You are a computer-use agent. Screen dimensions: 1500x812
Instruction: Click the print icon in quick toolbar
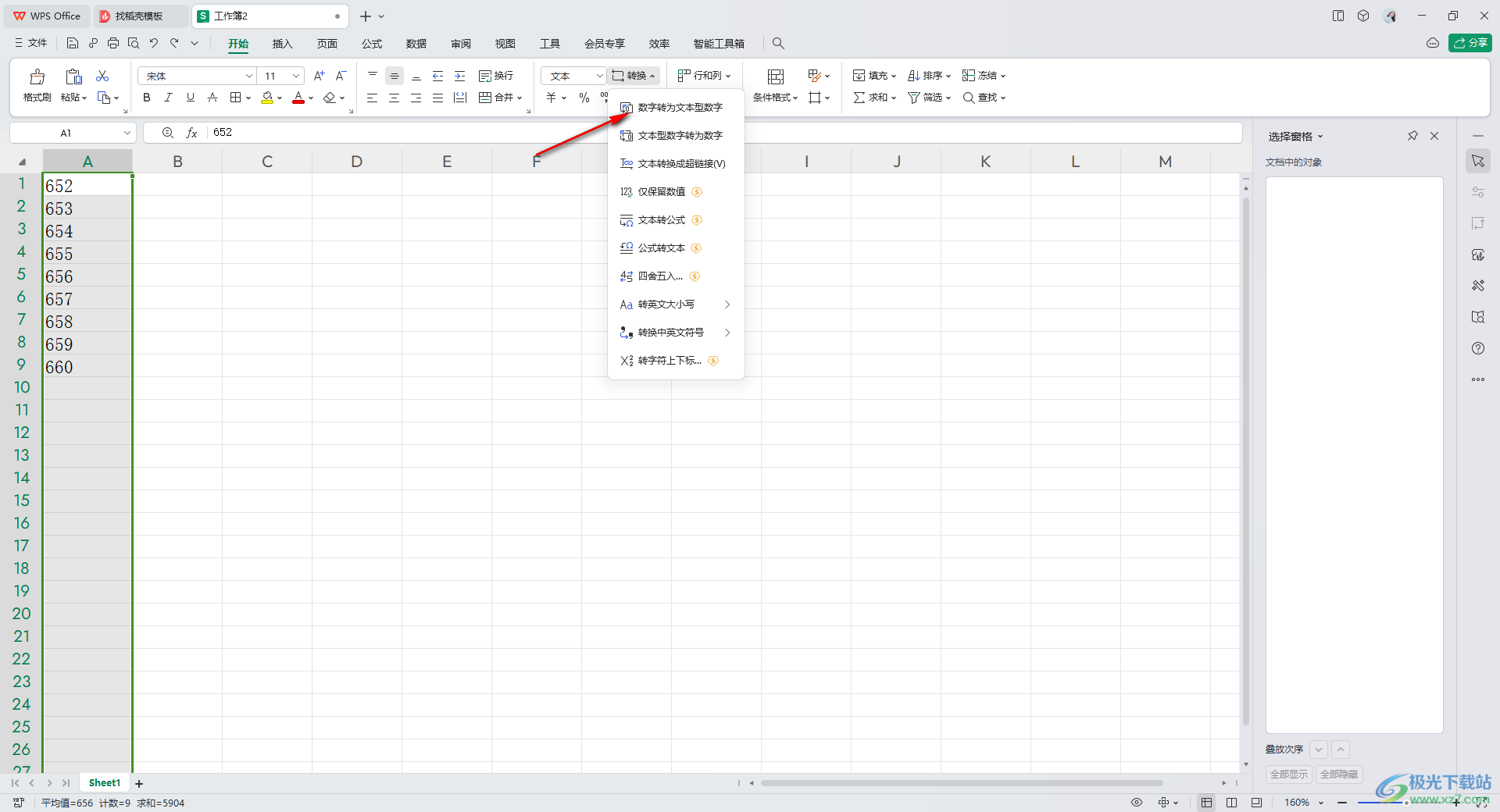click(113, 44)
